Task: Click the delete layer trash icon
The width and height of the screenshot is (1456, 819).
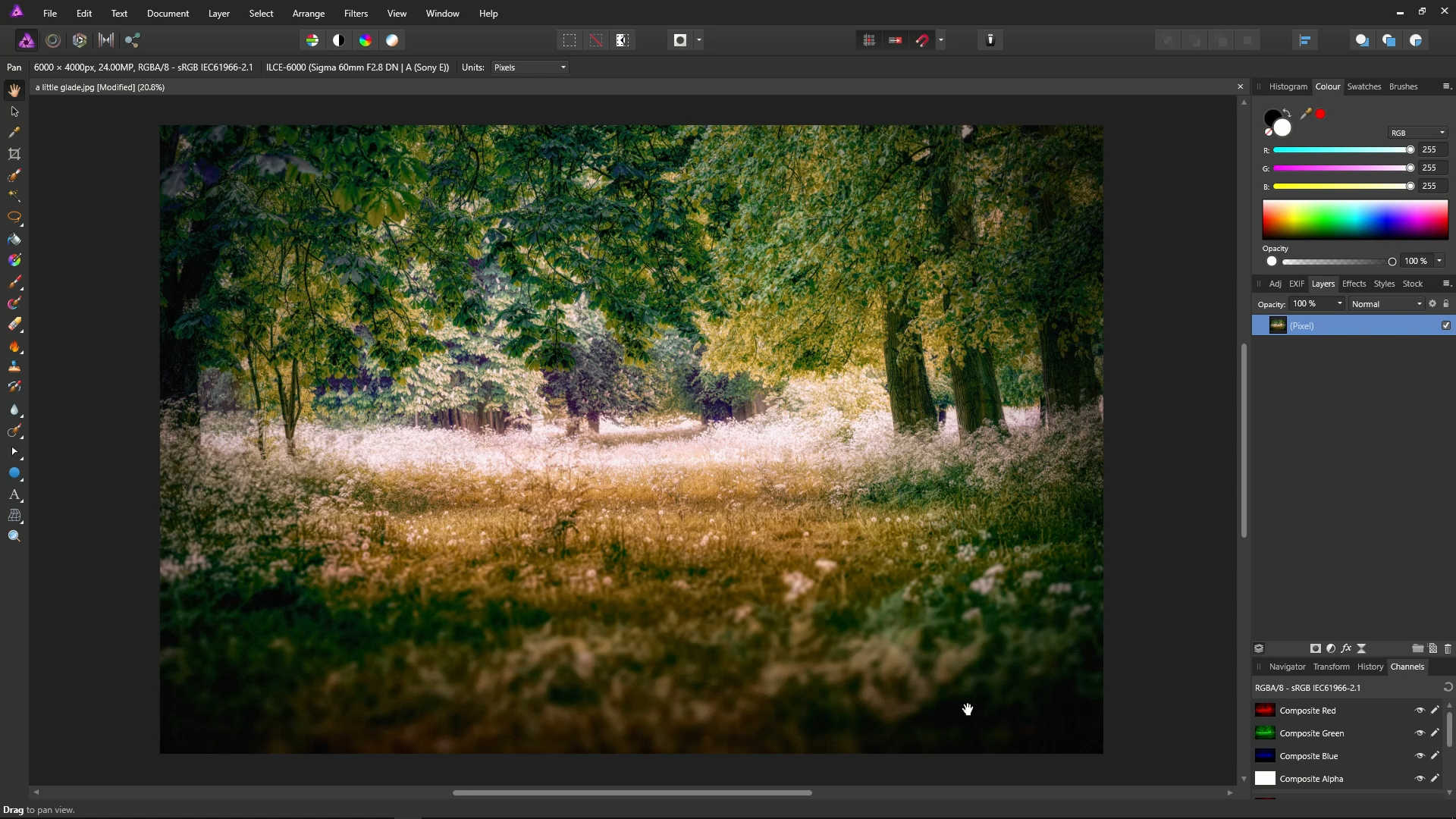Action: tap(1448, 648)
